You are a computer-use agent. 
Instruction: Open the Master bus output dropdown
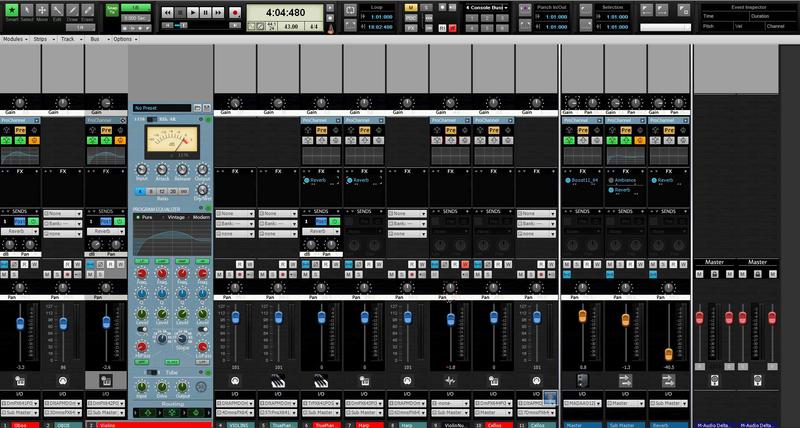click(x=582, y=403)
